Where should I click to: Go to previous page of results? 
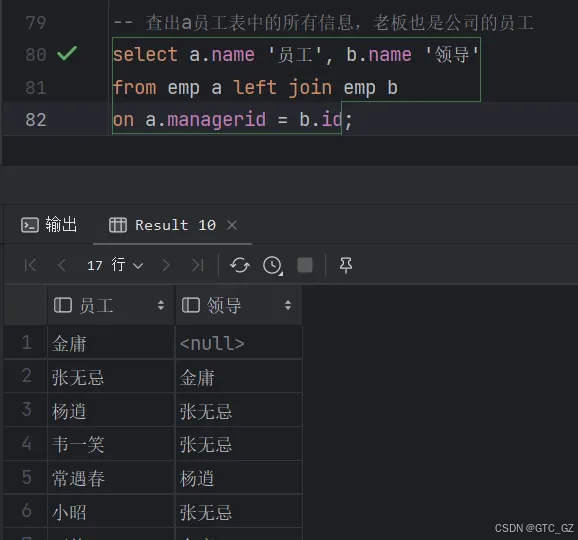62,265
